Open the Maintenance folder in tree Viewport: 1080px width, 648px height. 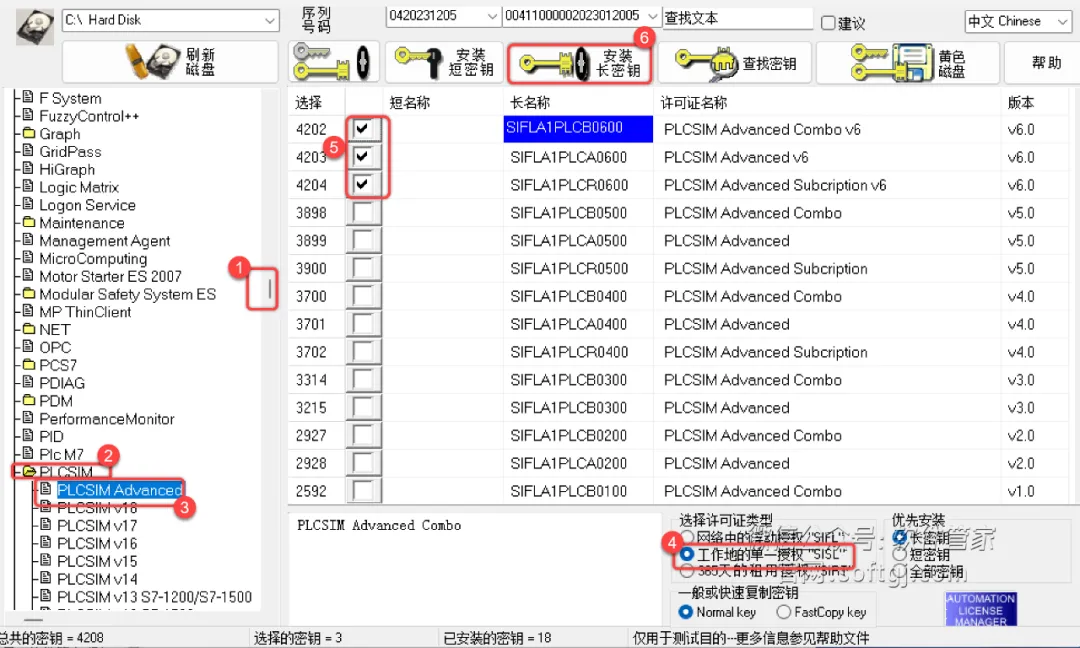81,223
